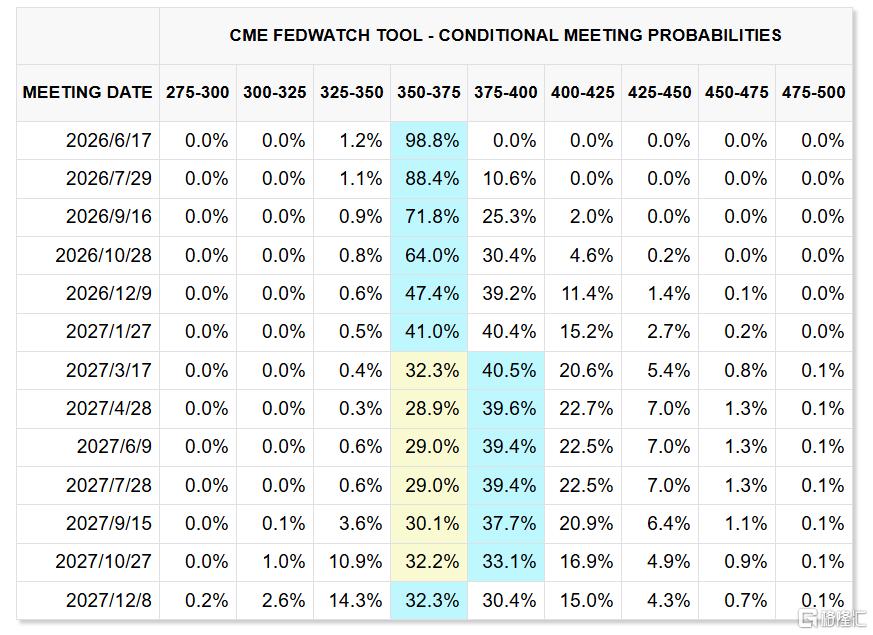The image size is (873, 635).
Task: Click the 33.1% highlighted cell
Action: (x=506, y=562)
